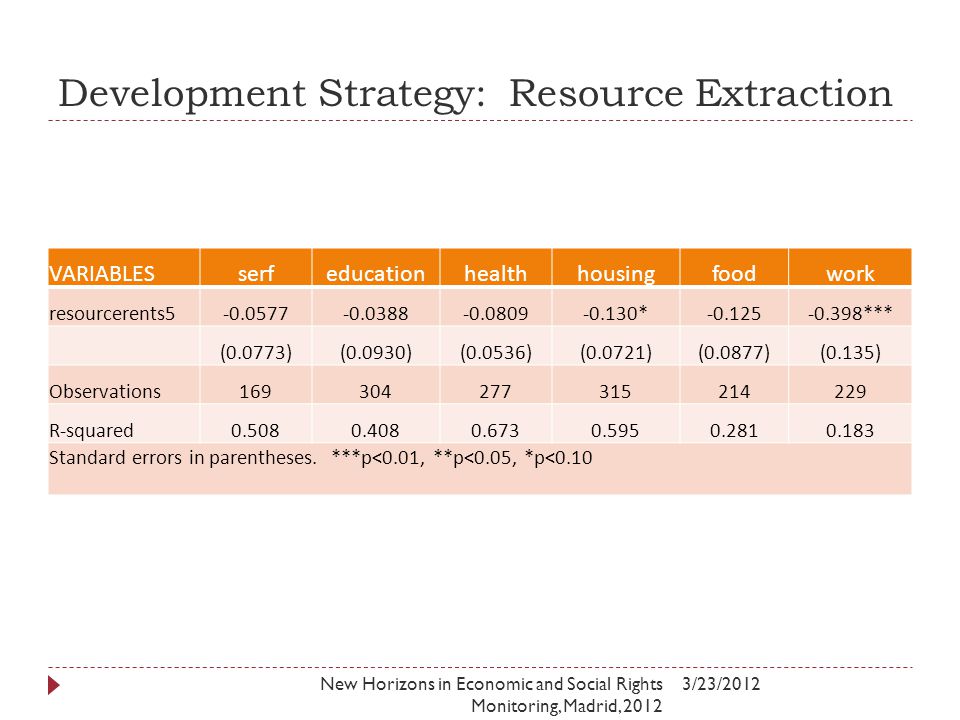The height and width of the screenshot is (720, 960).
Task: Click the observations value 304
Action: 375,391
